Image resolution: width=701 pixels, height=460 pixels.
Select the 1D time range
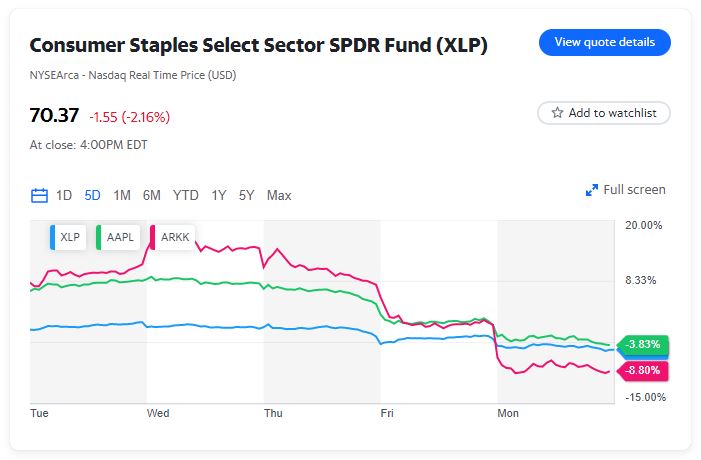pos(64,195)
